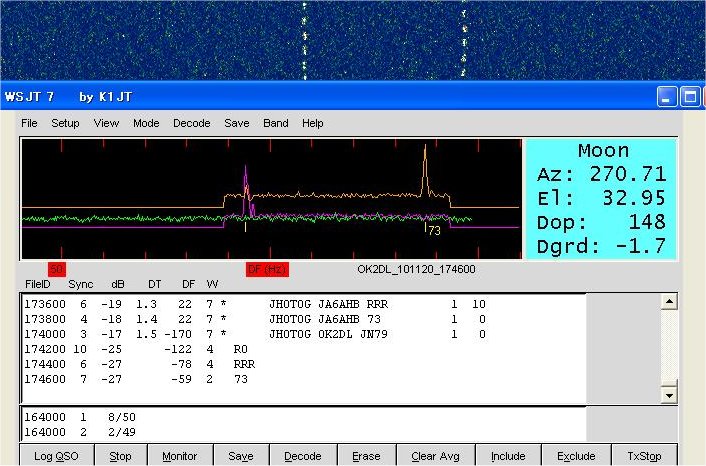Select the 174200 RO decode line
Viewport: 706px width, 466px height.
click(136, 349)
